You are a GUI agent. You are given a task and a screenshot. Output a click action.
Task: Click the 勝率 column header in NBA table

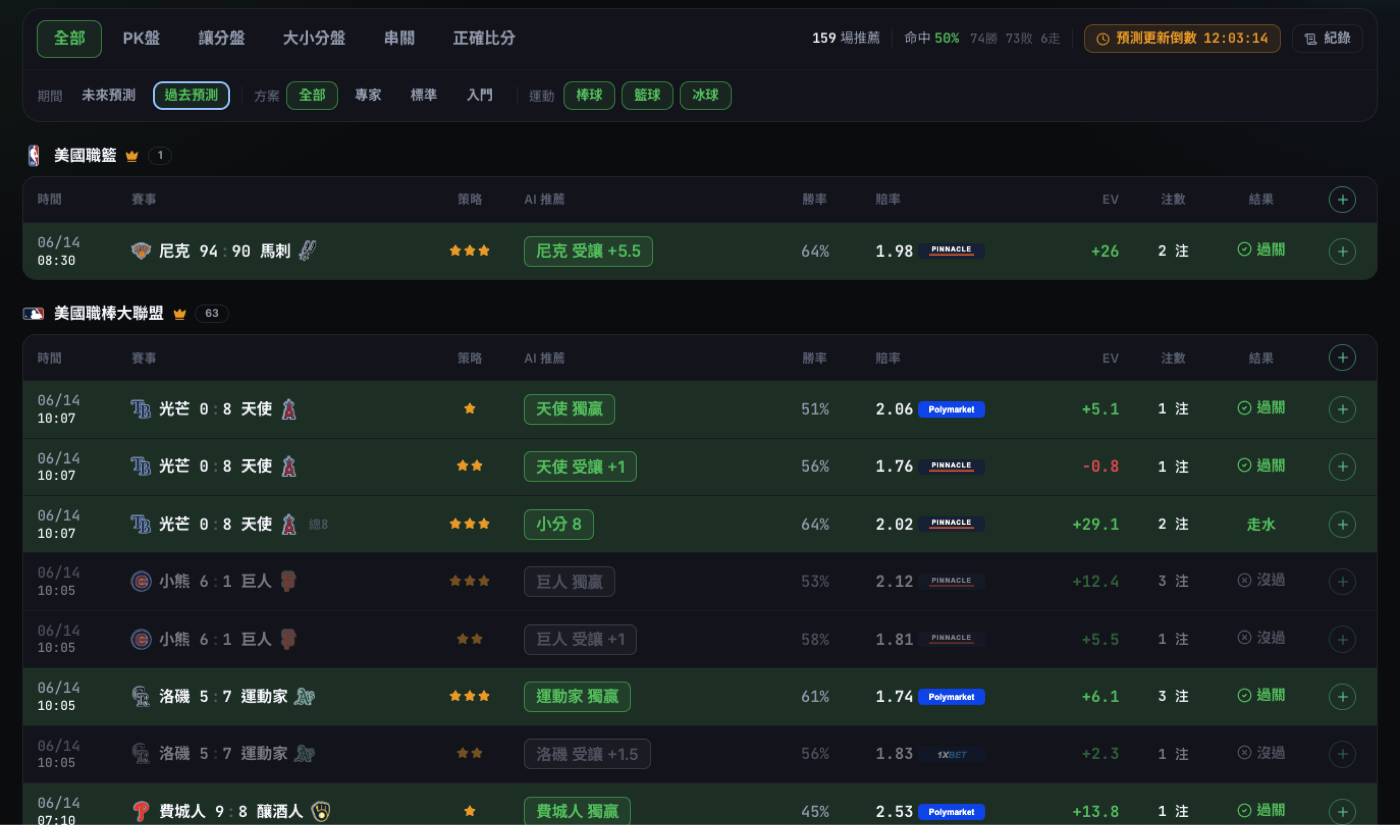[x=814, y=200]
